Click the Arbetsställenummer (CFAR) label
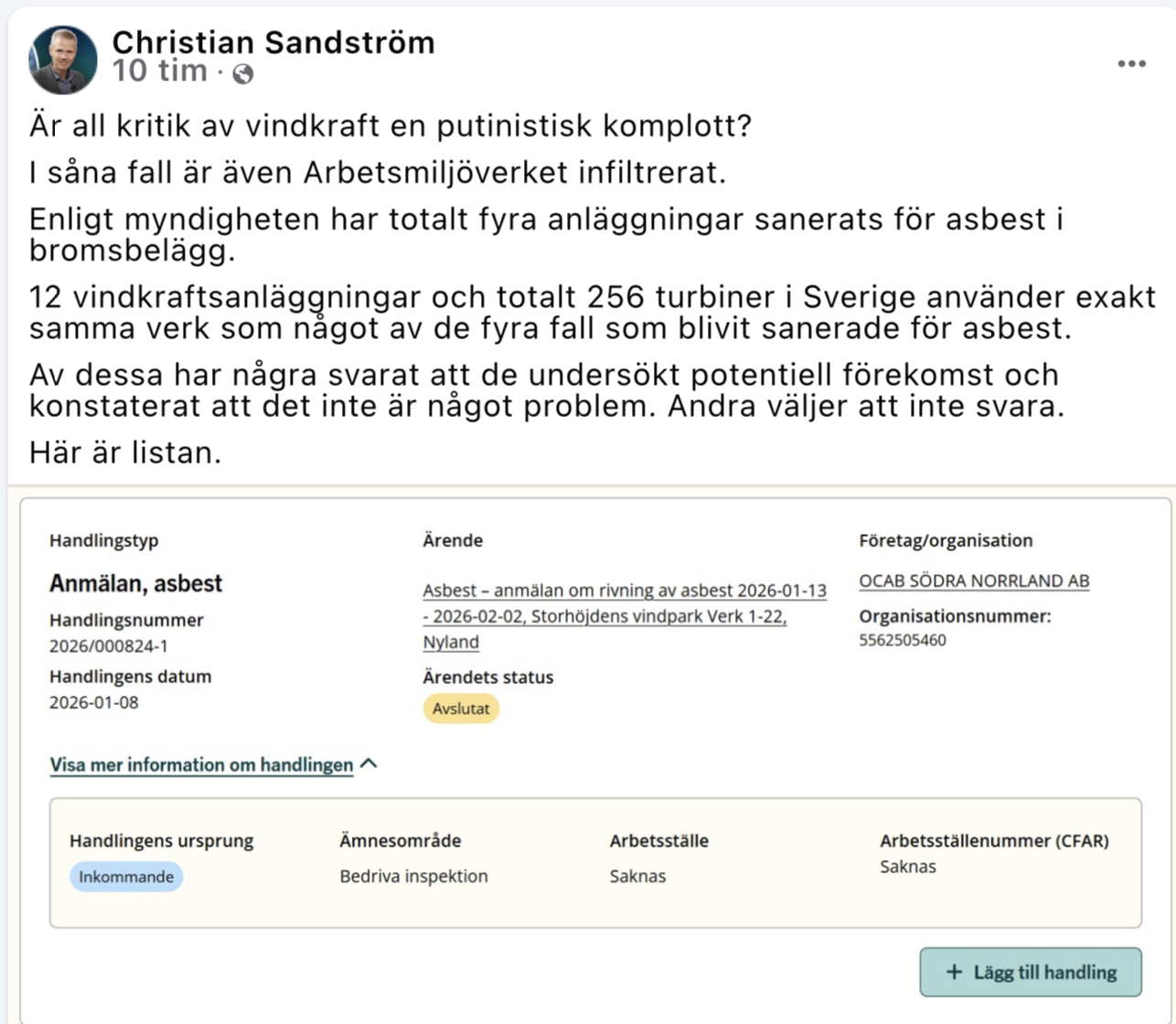This screenshot has width=1176, height=1024. (x=994, y=841)
